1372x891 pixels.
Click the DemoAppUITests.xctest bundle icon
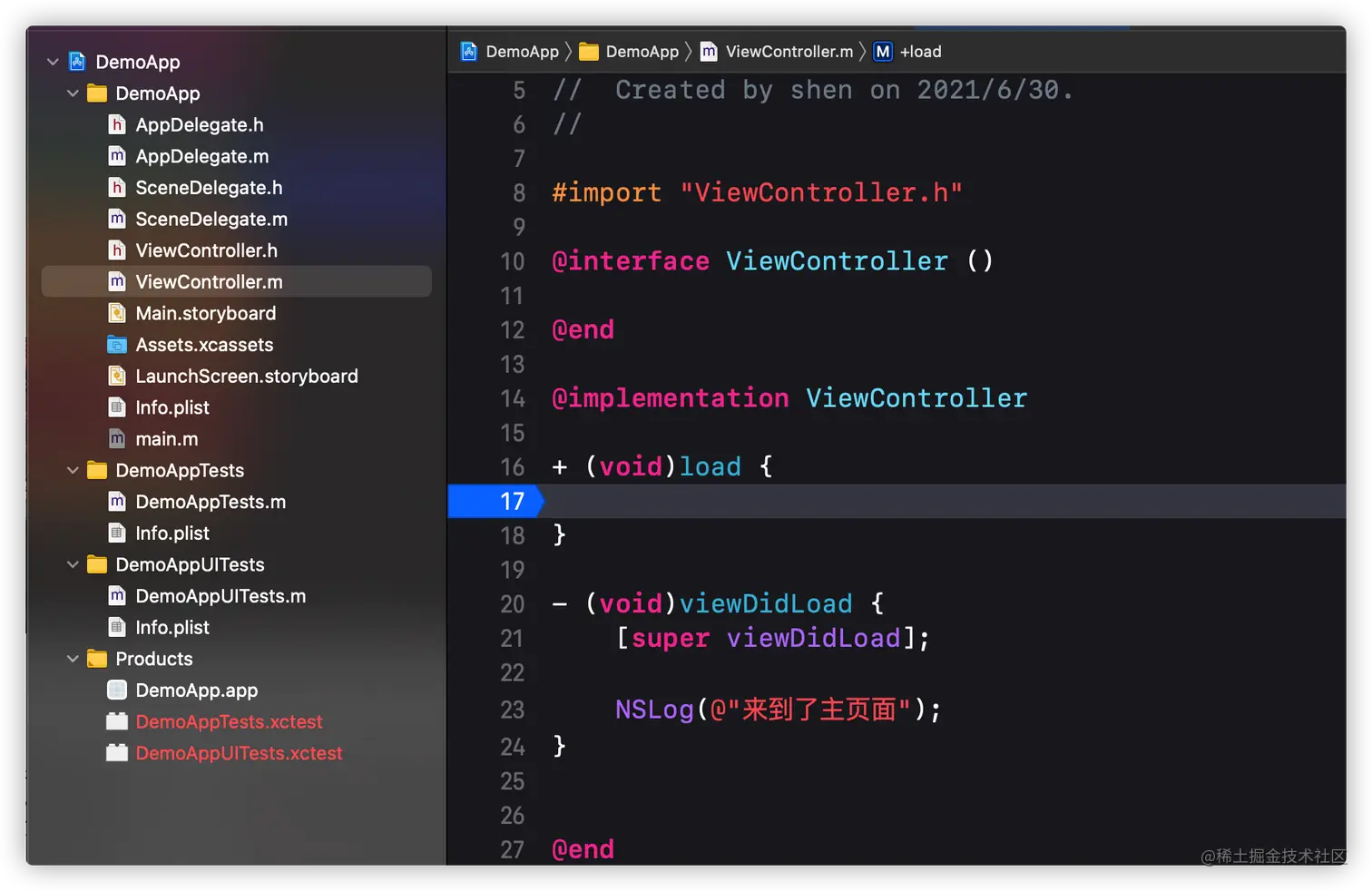[117, 753]
